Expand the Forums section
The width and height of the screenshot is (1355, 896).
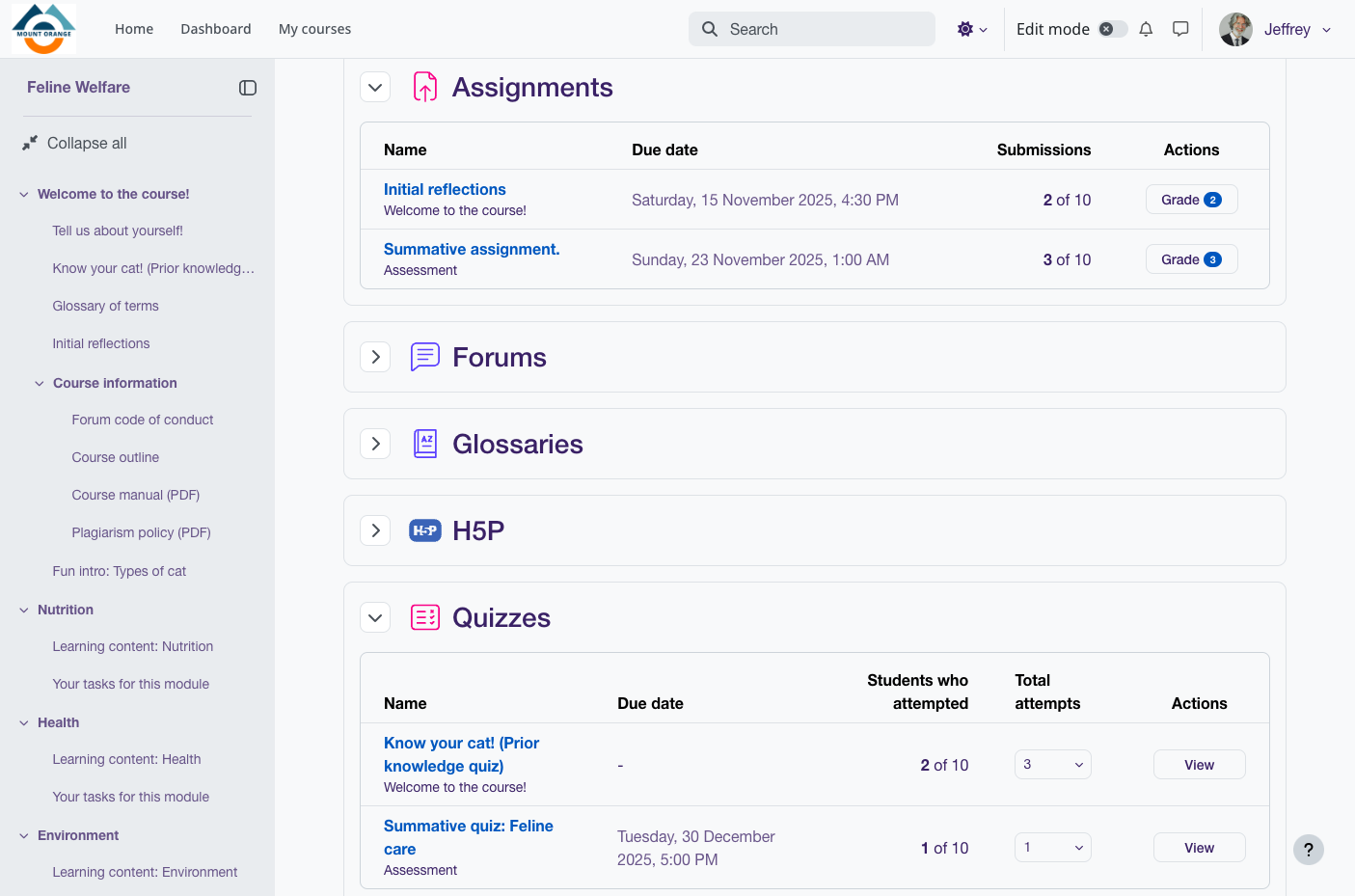375,357
